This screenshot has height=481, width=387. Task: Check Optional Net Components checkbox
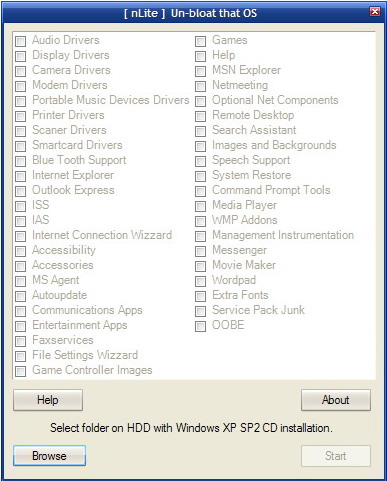(200, 101)
